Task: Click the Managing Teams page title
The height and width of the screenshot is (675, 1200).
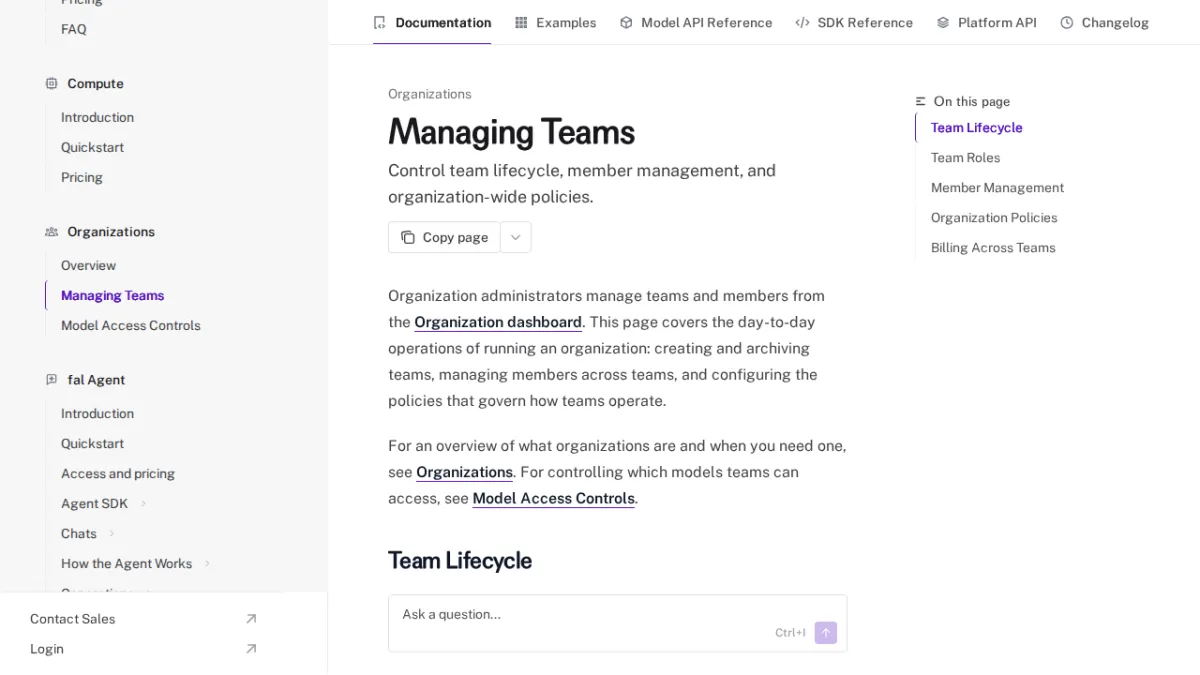Action: click(x=511, y=132)
